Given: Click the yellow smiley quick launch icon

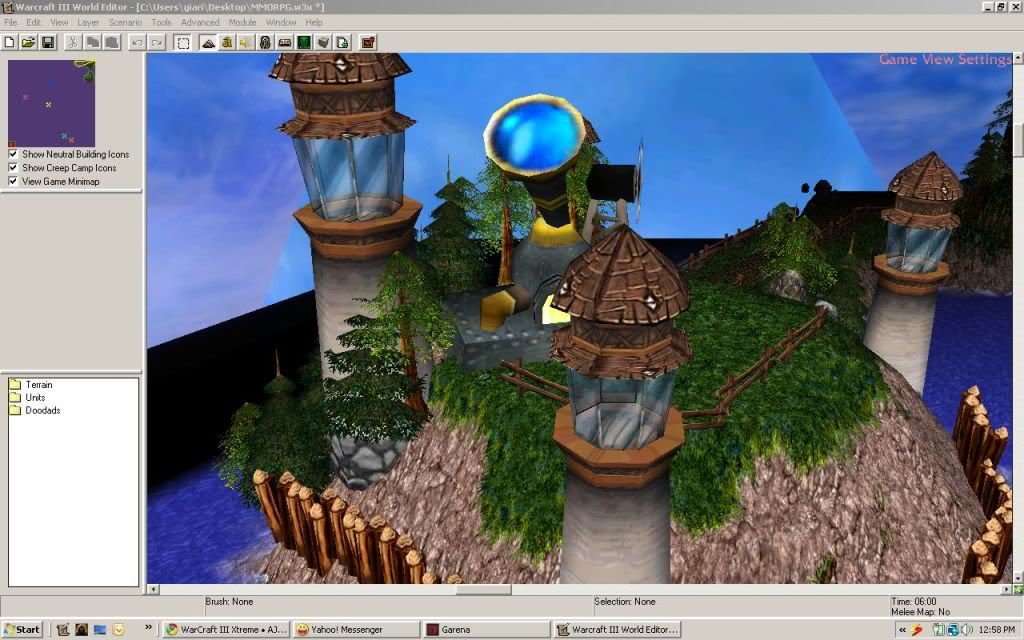Looking at the screenshot, I should pos(118,630).
